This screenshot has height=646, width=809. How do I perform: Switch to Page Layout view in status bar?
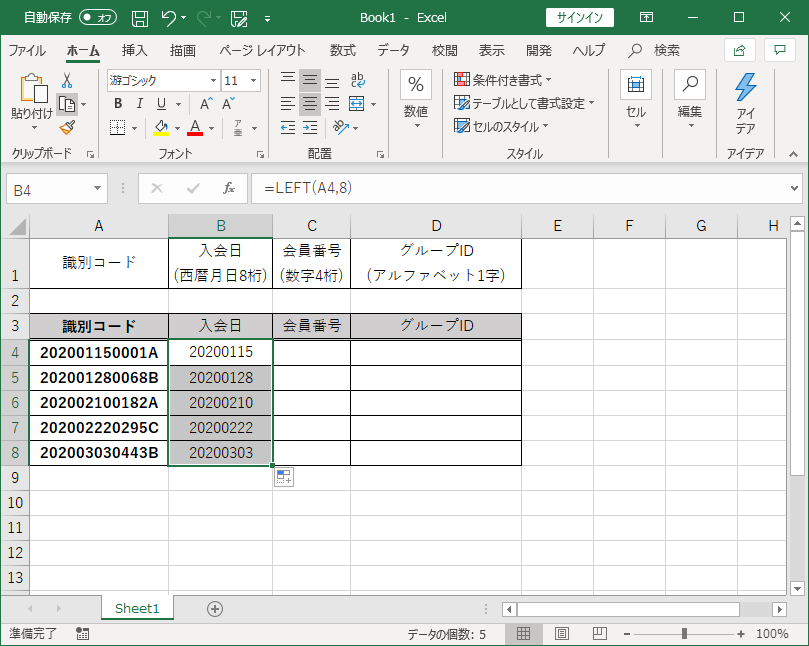[561, 634]
